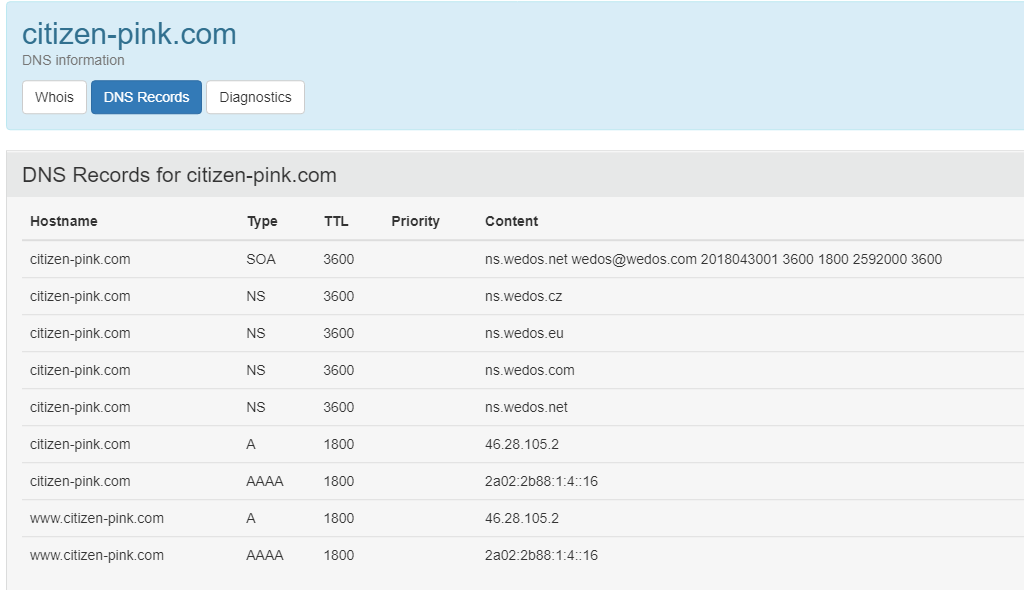Click the TTL value in the ns.wedos.com row
Screen dimensions: 1024x590
[x=338, y=370]
